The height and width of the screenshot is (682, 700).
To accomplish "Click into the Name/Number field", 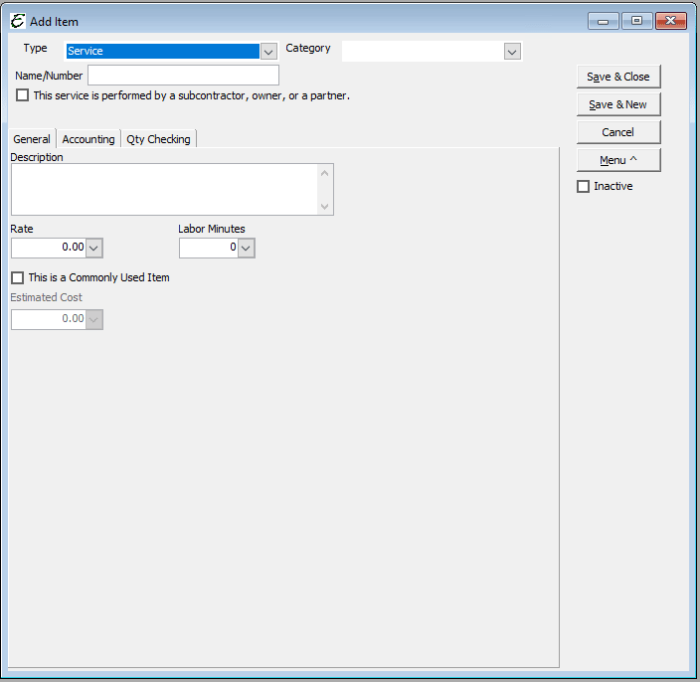I will (x=183, y=76).
